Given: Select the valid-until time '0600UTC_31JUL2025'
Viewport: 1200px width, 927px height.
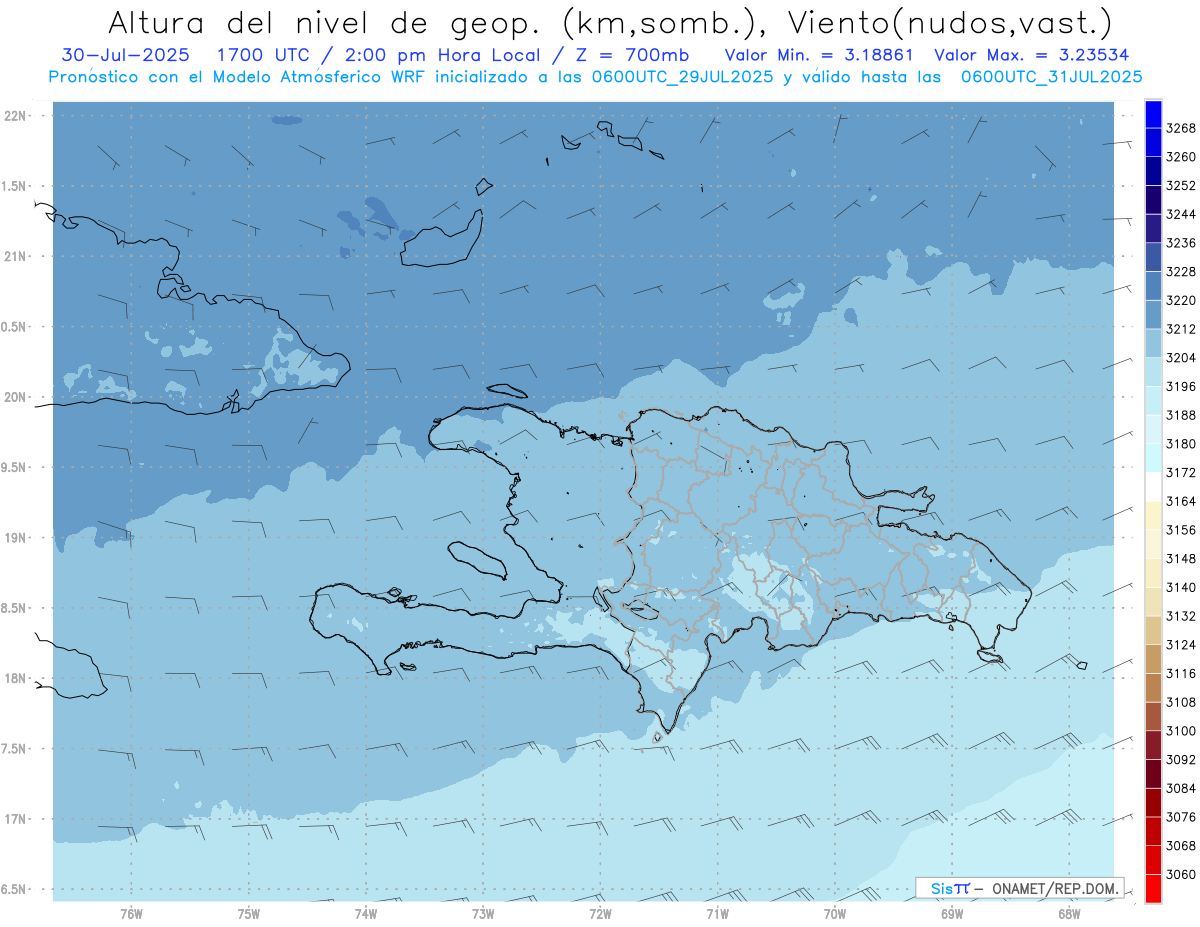Looking at the screenshot, I should pos(1051,76).
